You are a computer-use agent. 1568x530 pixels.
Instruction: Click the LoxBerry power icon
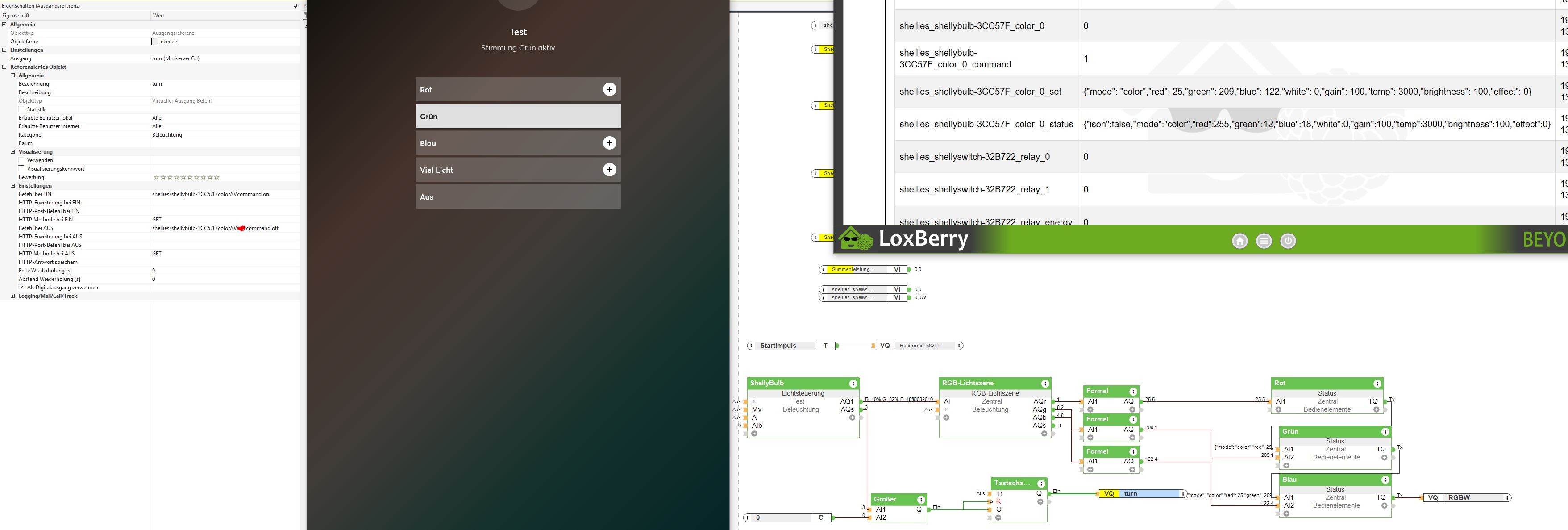1288,241
